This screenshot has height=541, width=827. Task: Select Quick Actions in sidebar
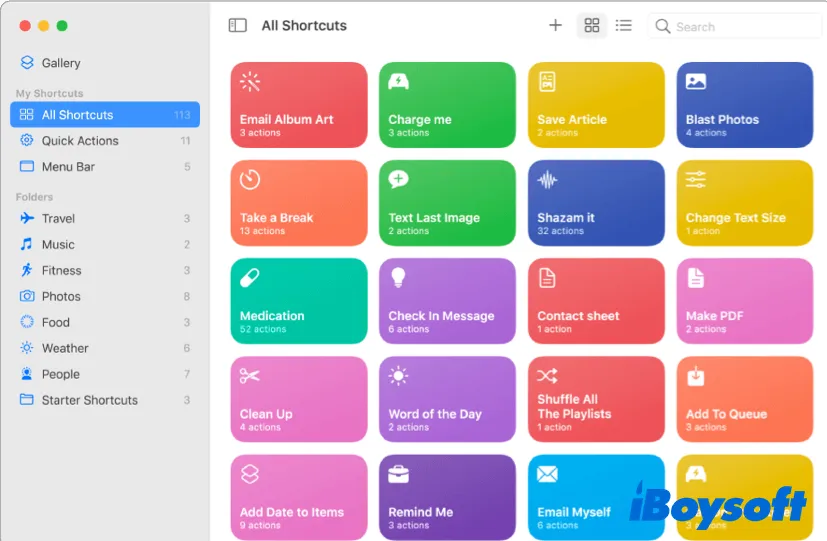pyautogui.click(x=80, y=141)
